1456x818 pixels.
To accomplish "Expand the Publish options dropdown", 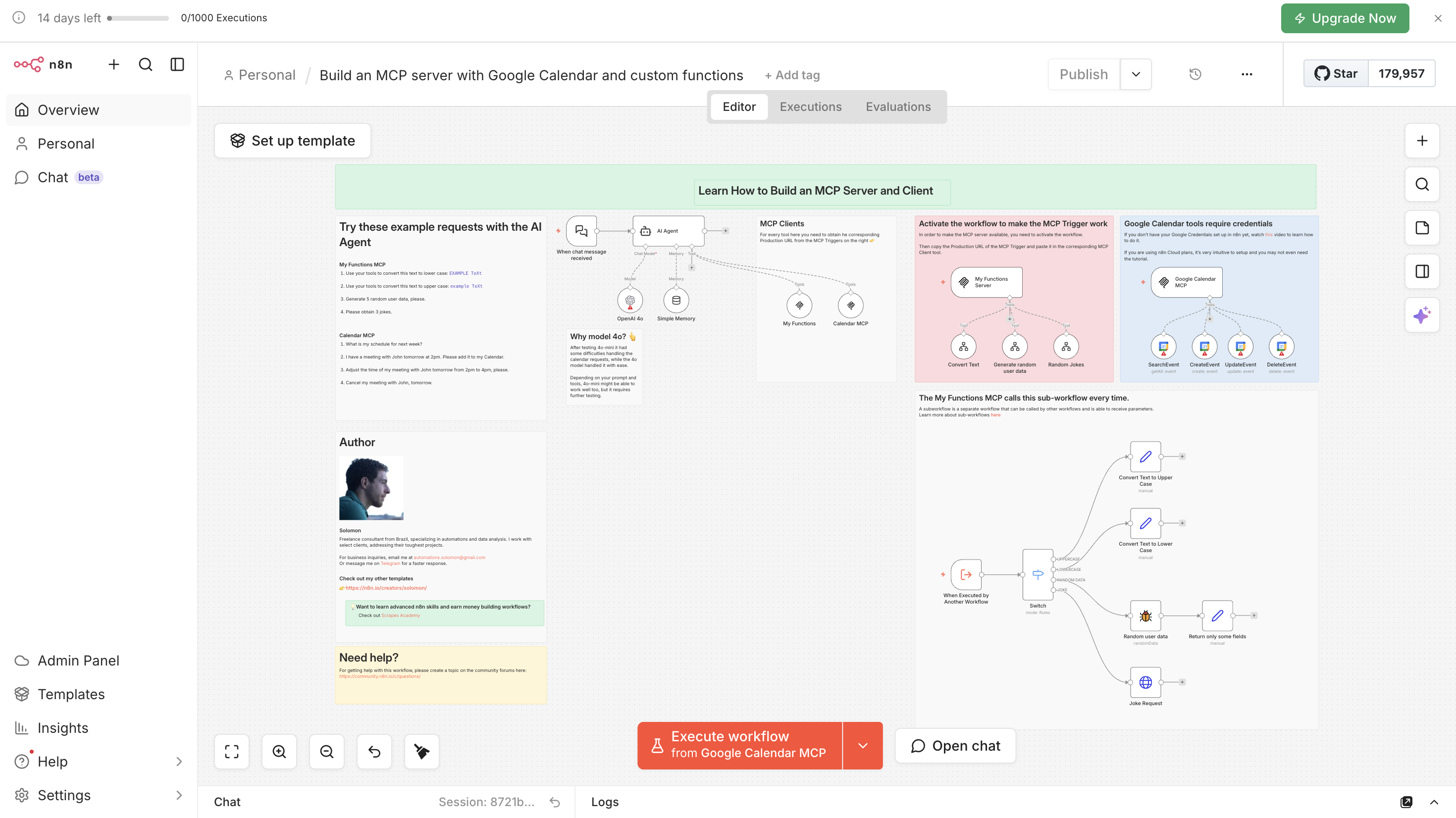I will pyautogui.click(x=1136, y=74).
